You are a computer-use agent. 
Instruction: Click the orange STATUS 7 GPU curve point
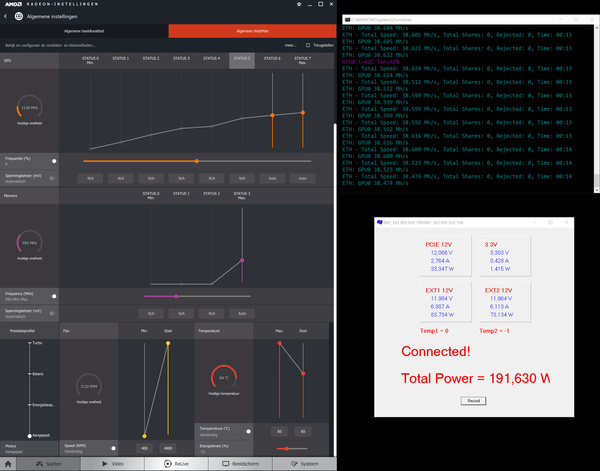[x=303, y=112]
